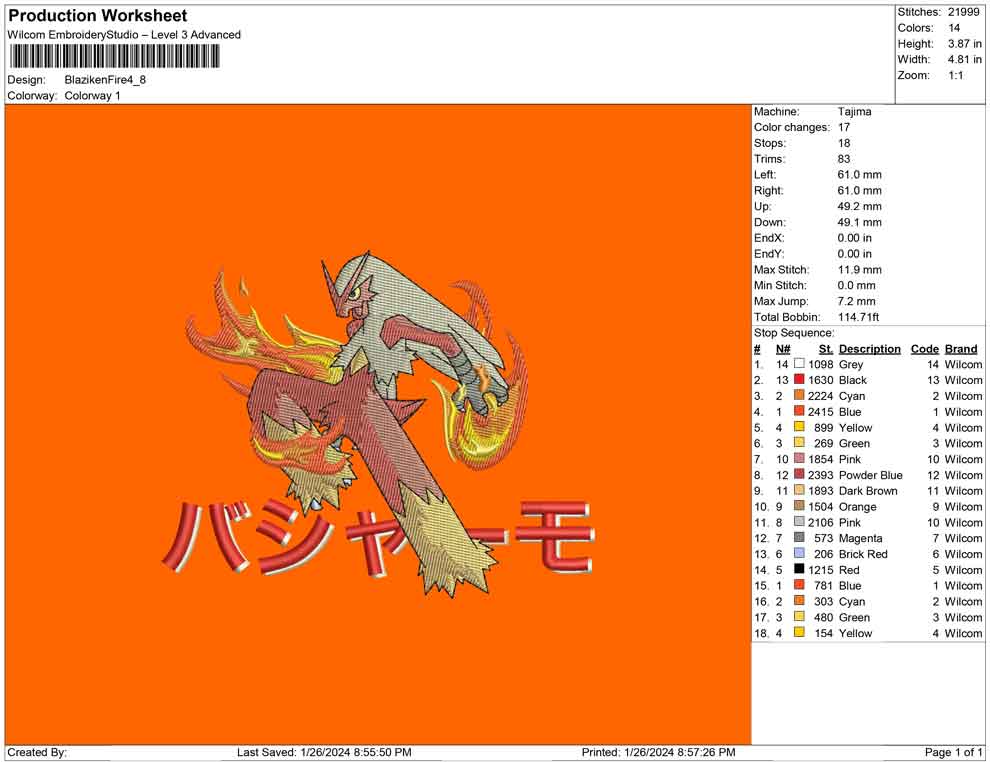
Task: Click the 'Left:' label
Action: click(x=765, y=174)
